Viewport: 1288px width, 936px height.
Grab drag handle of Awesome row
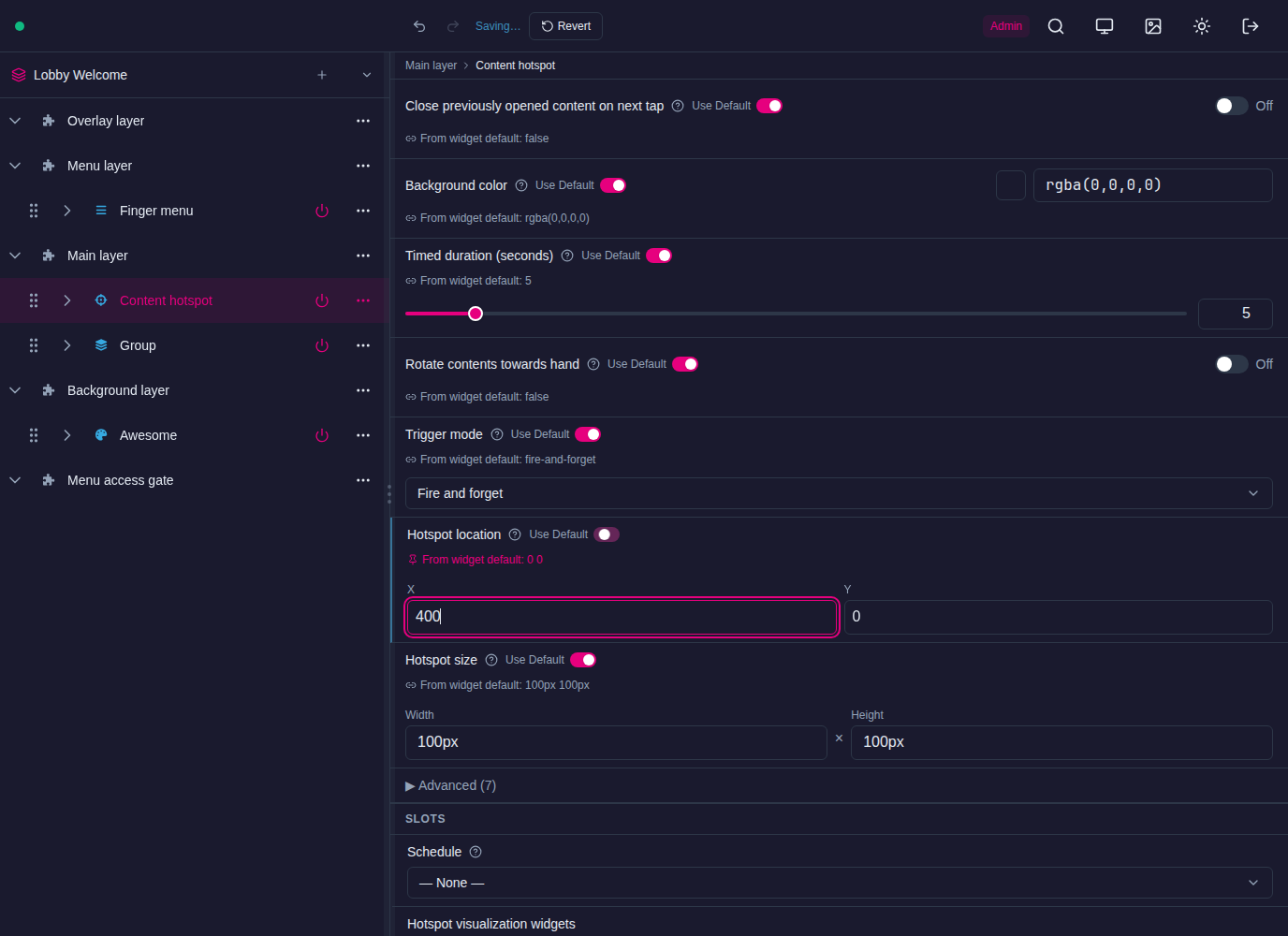[34, 435]
